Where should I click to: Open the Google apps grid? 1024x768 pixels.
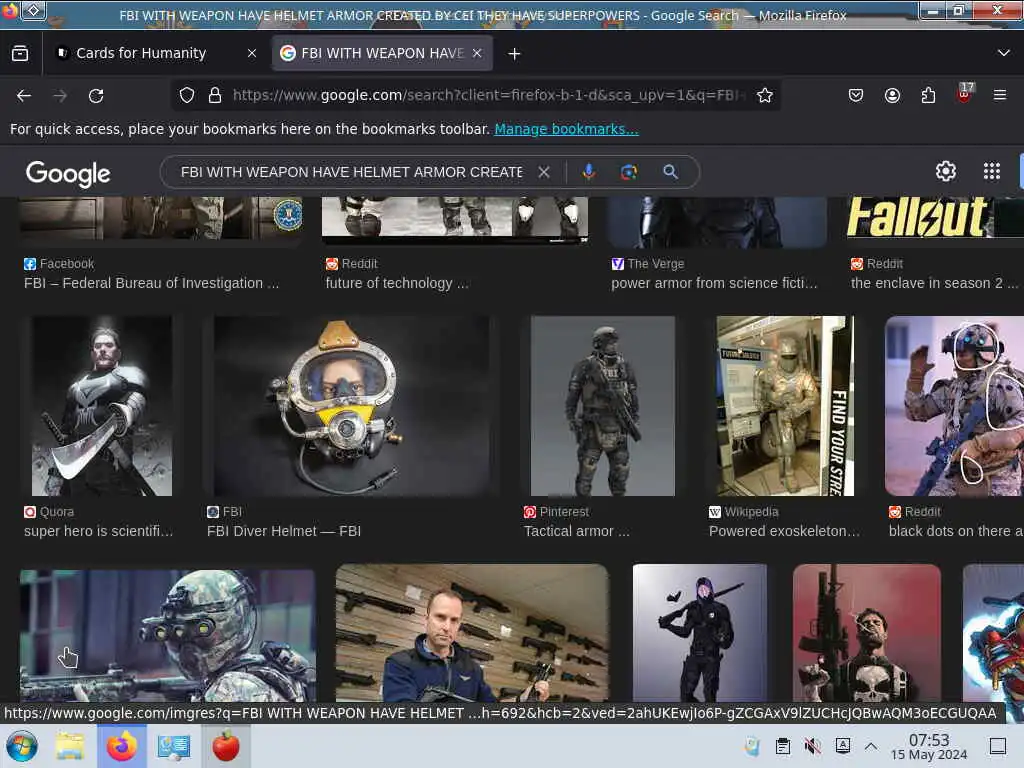pyautogui.click(x=991, y=171)
